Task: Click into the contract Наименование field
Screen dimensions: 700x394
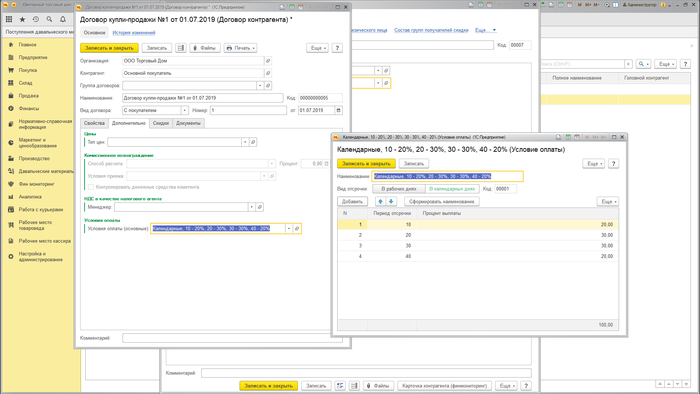Action: 203,98
